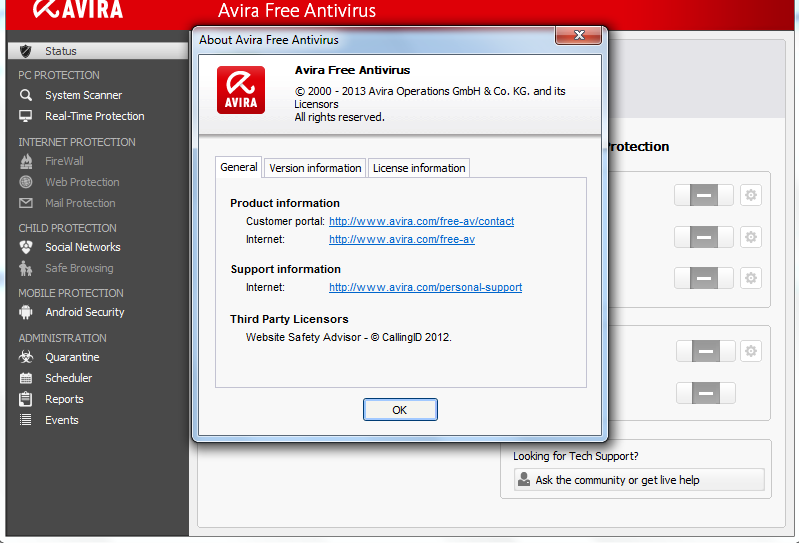
Task: Open the avira.com/free-av Internet link
Action: pyautogui.click(x=402, y=239)
